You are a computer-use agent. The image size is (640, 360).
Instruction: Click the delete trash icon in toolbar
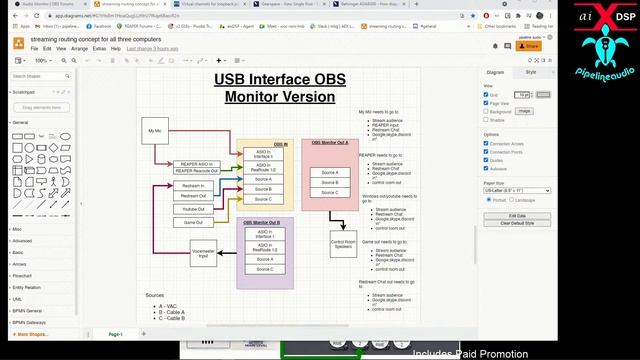pos(113,60)
